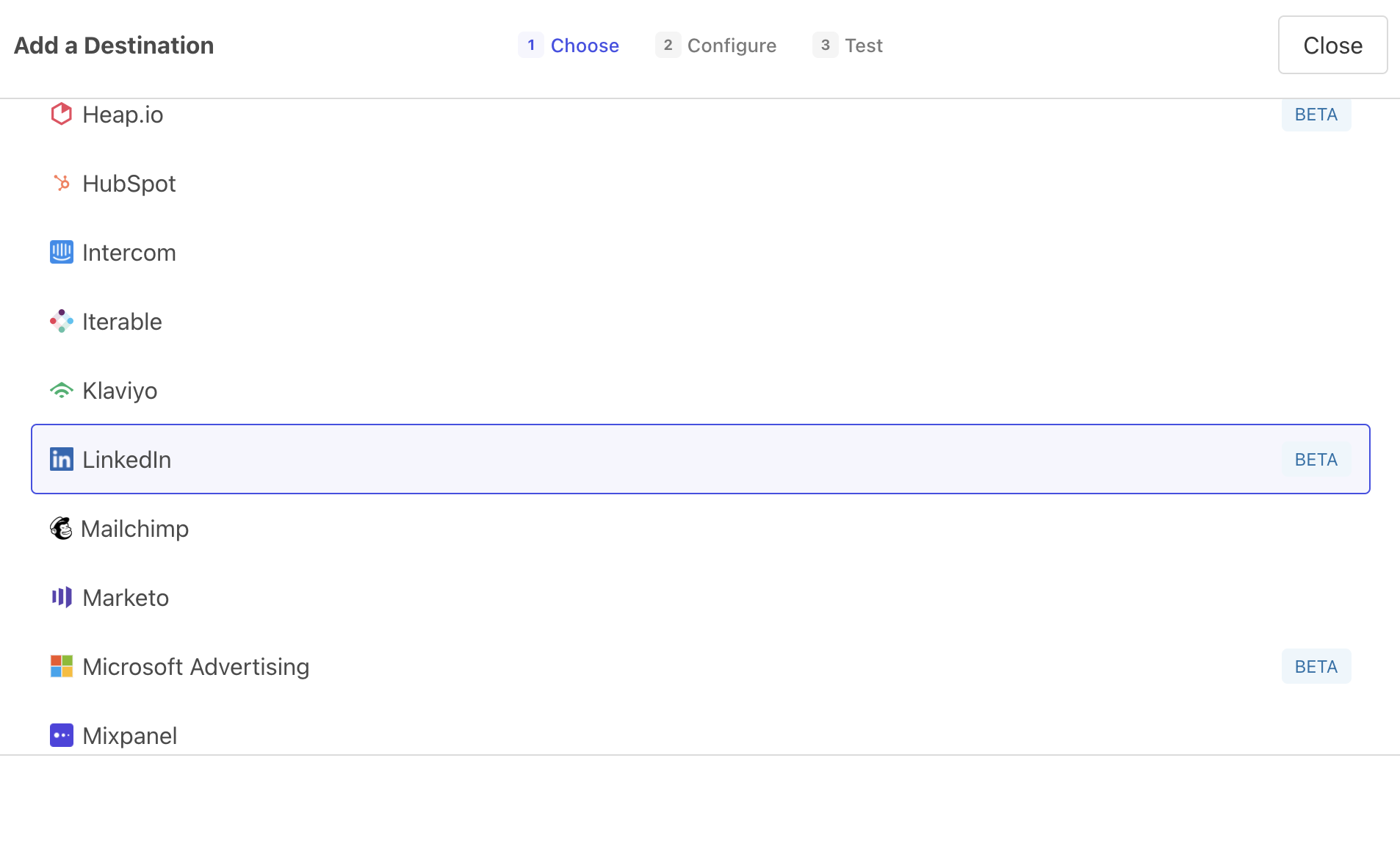Viewport: 1400px width, 849px height.
Task: Click the BETA badge on LinkedIn row
Action: [x=1316, y=460]
